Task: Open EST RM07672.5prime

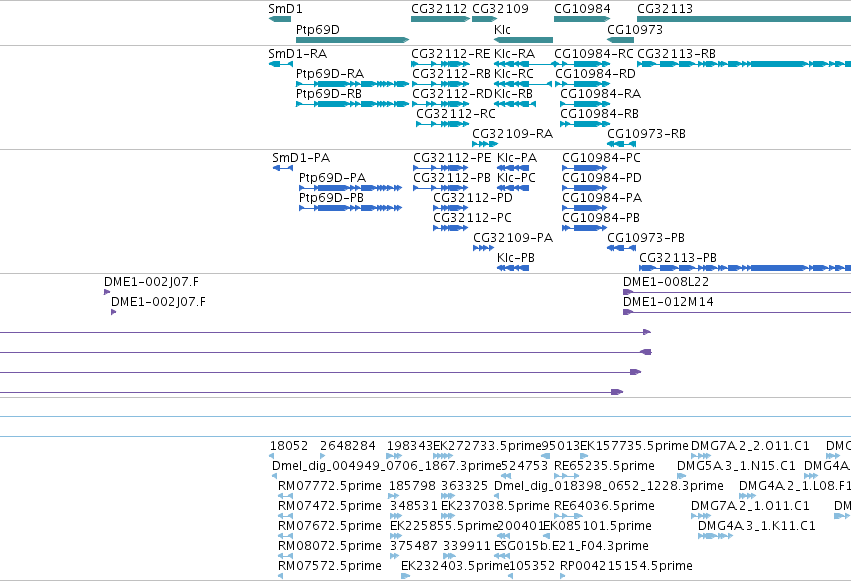Action: coord(285,536)
